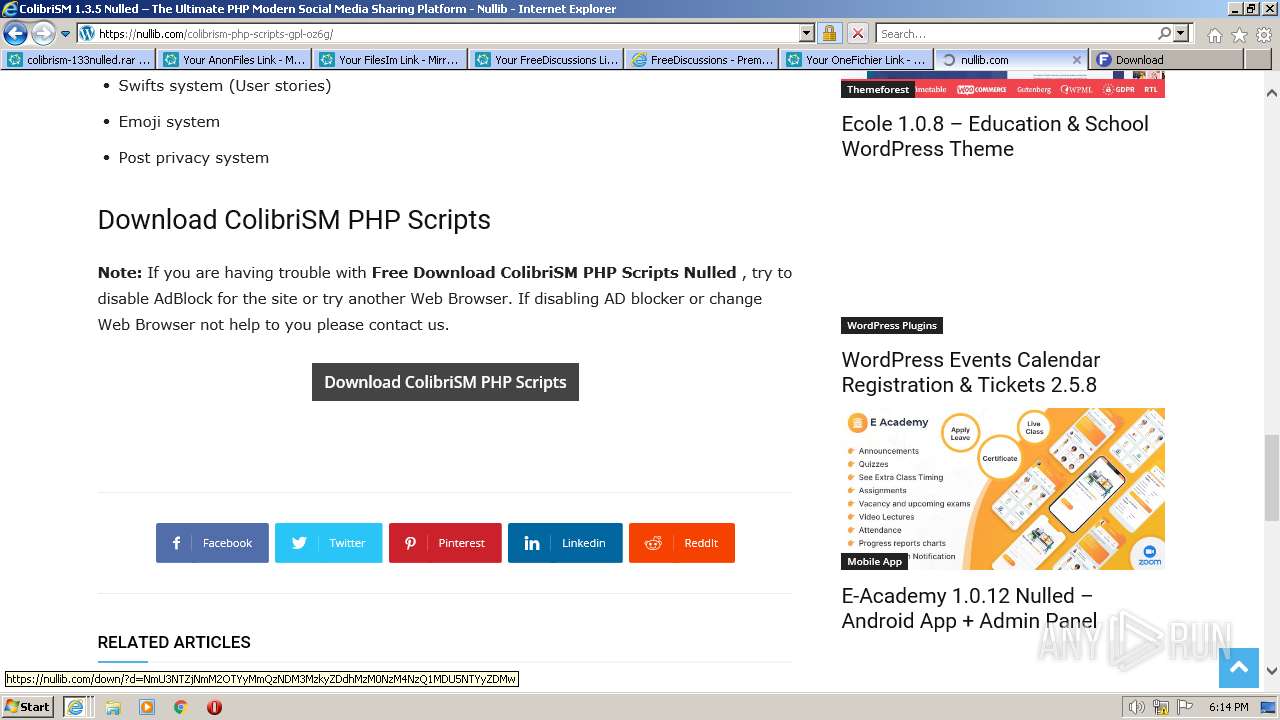
Task: Click the Pinterest P icon
Action: pos(410,543)
